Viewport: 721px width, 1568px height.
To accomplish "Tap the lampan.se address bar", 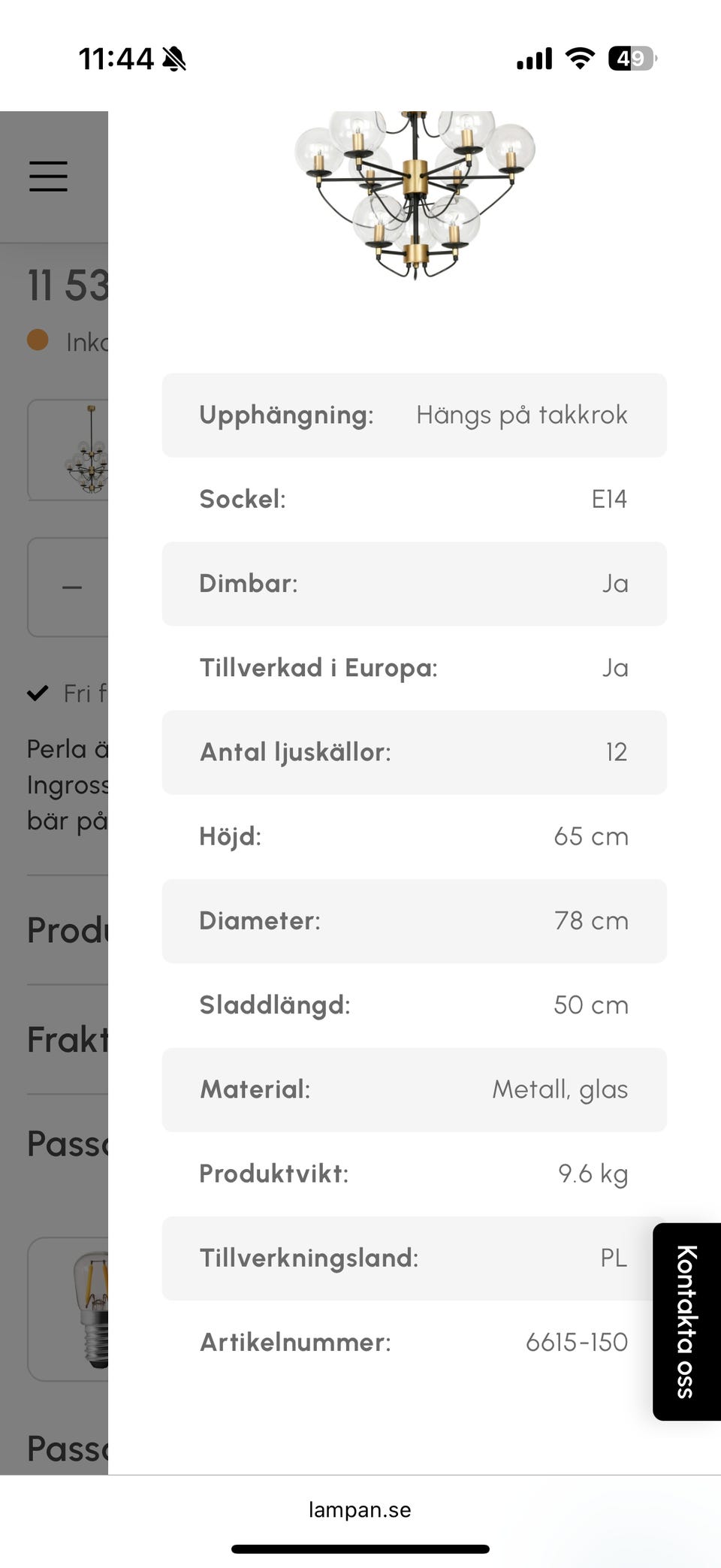I will [x=360, y=1510].
